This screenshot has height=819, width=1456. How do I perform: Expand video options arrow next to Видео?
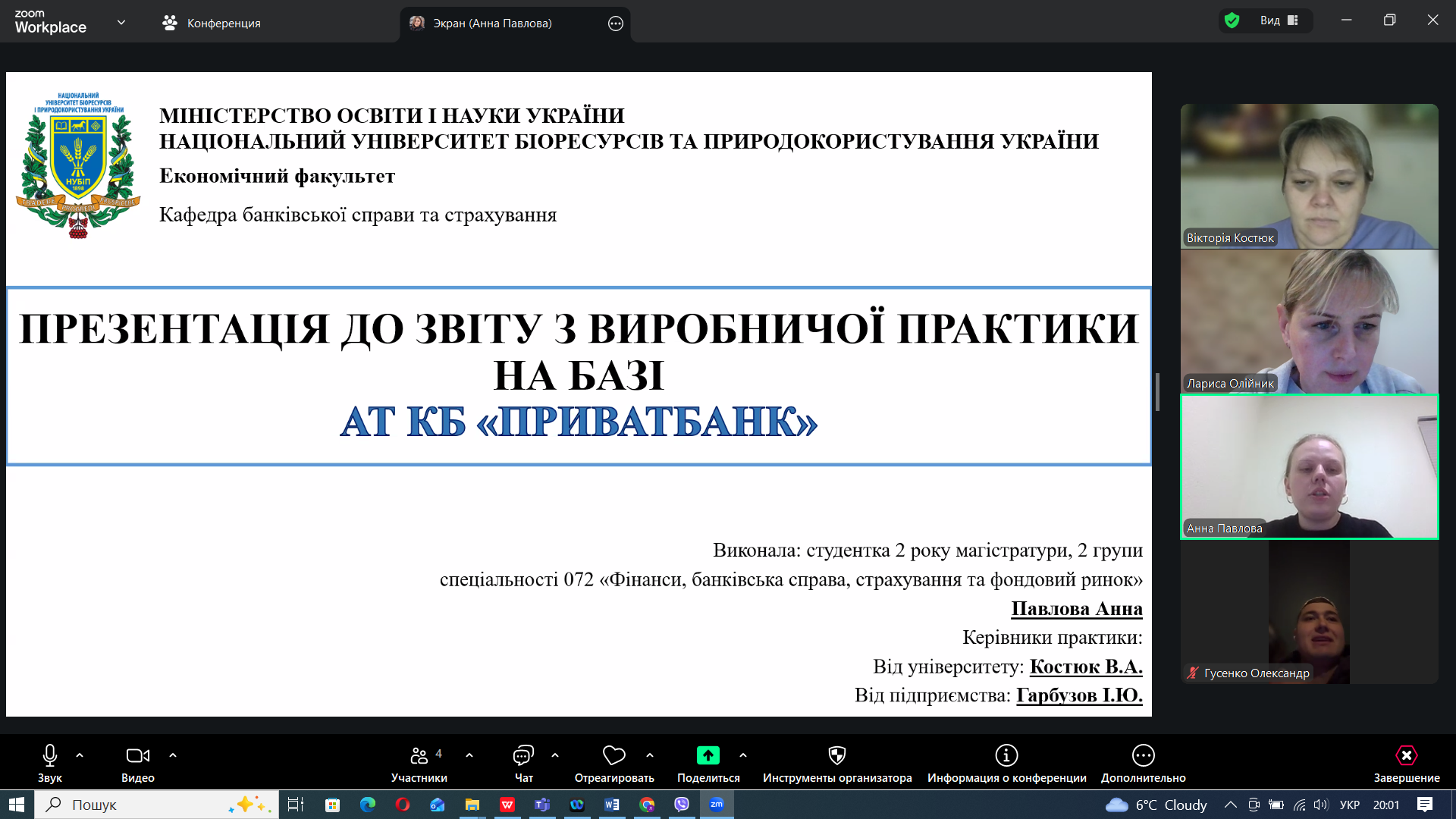click(x=173, y=755)
